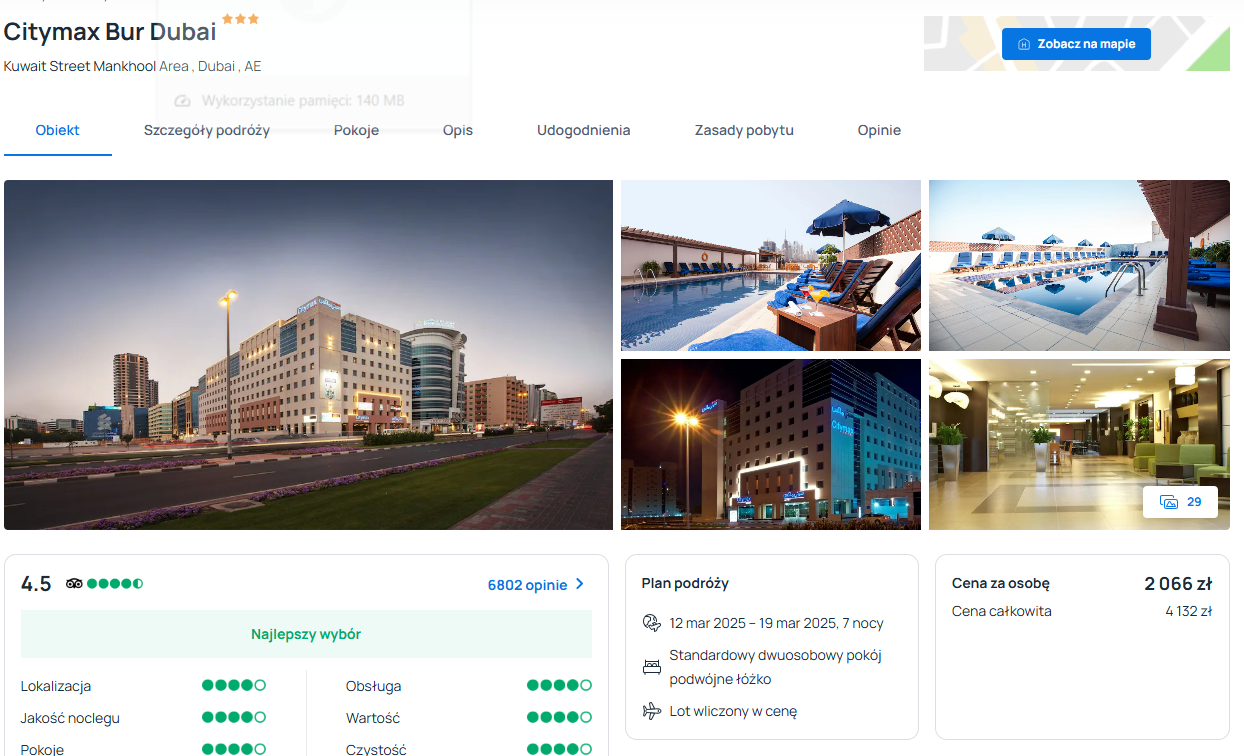Click the Najlepszy wybór banner
Viewport: 1244px width, 756px height.
point(306,634)
